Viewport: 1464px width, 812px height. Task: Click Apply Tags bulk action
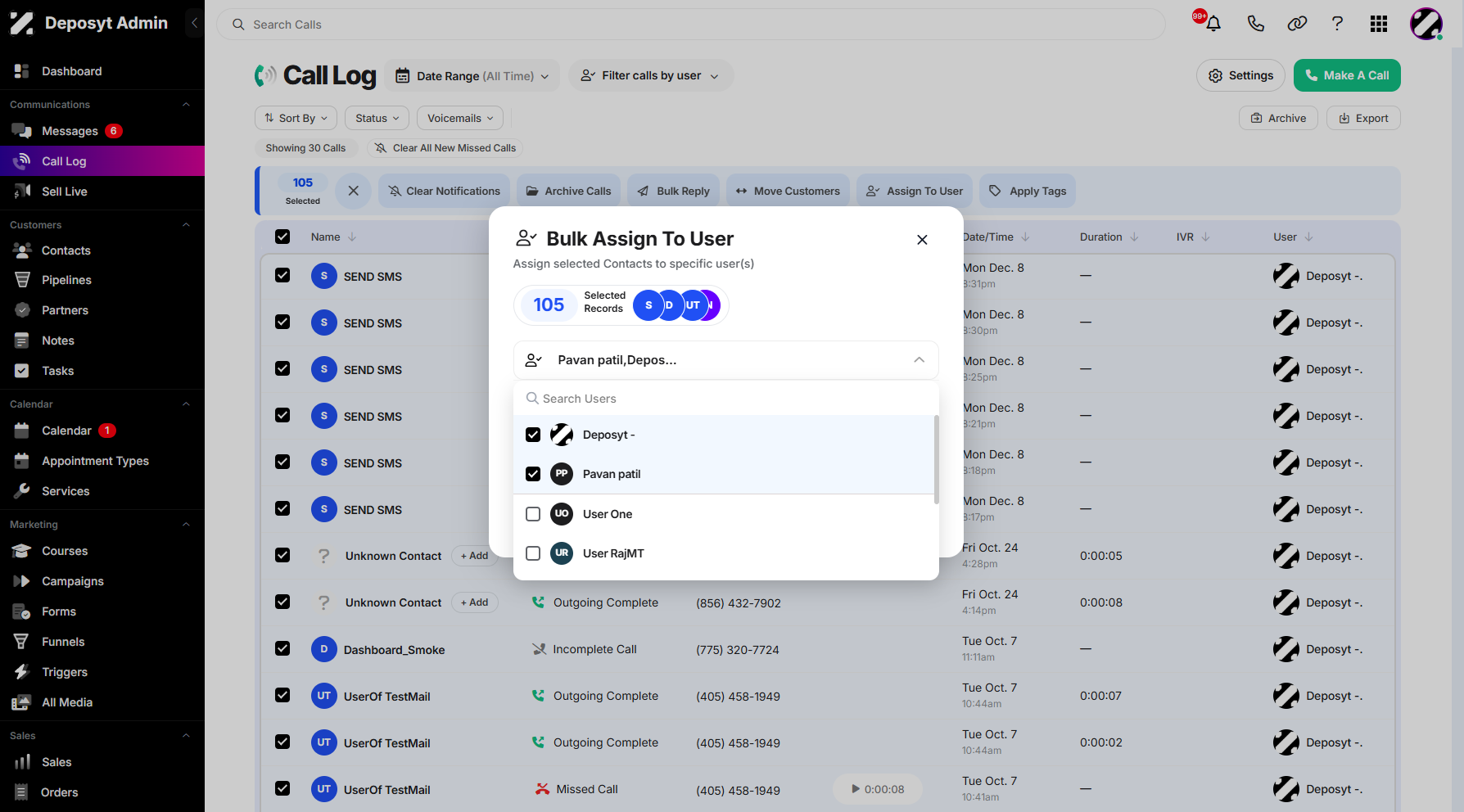point(1028,191)
